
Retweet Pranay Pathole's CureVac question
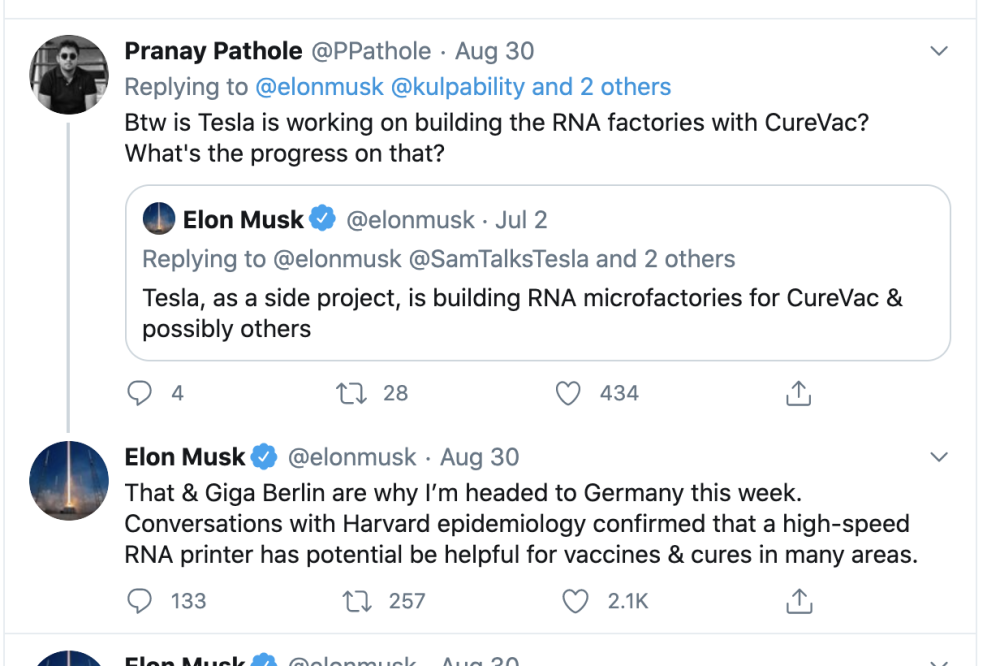tap(352, 394)
